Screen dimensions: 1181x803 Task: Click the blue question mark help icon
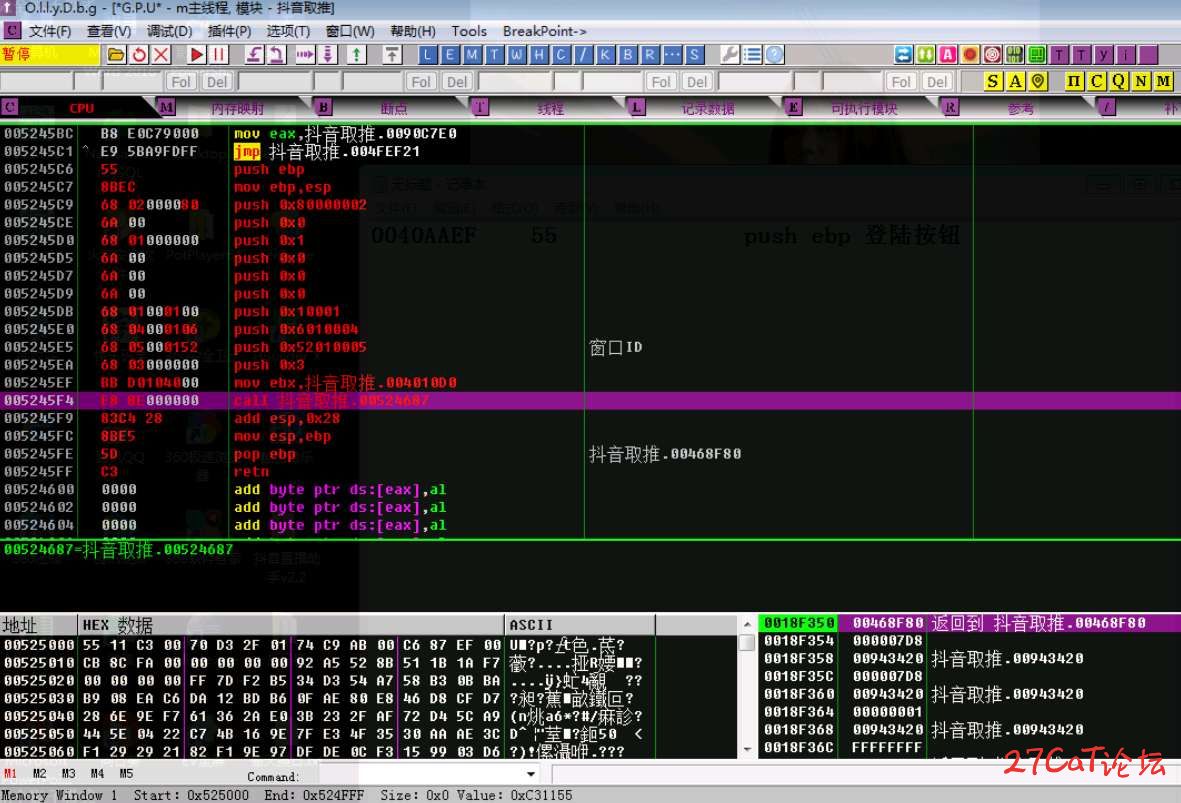point(774,54)
